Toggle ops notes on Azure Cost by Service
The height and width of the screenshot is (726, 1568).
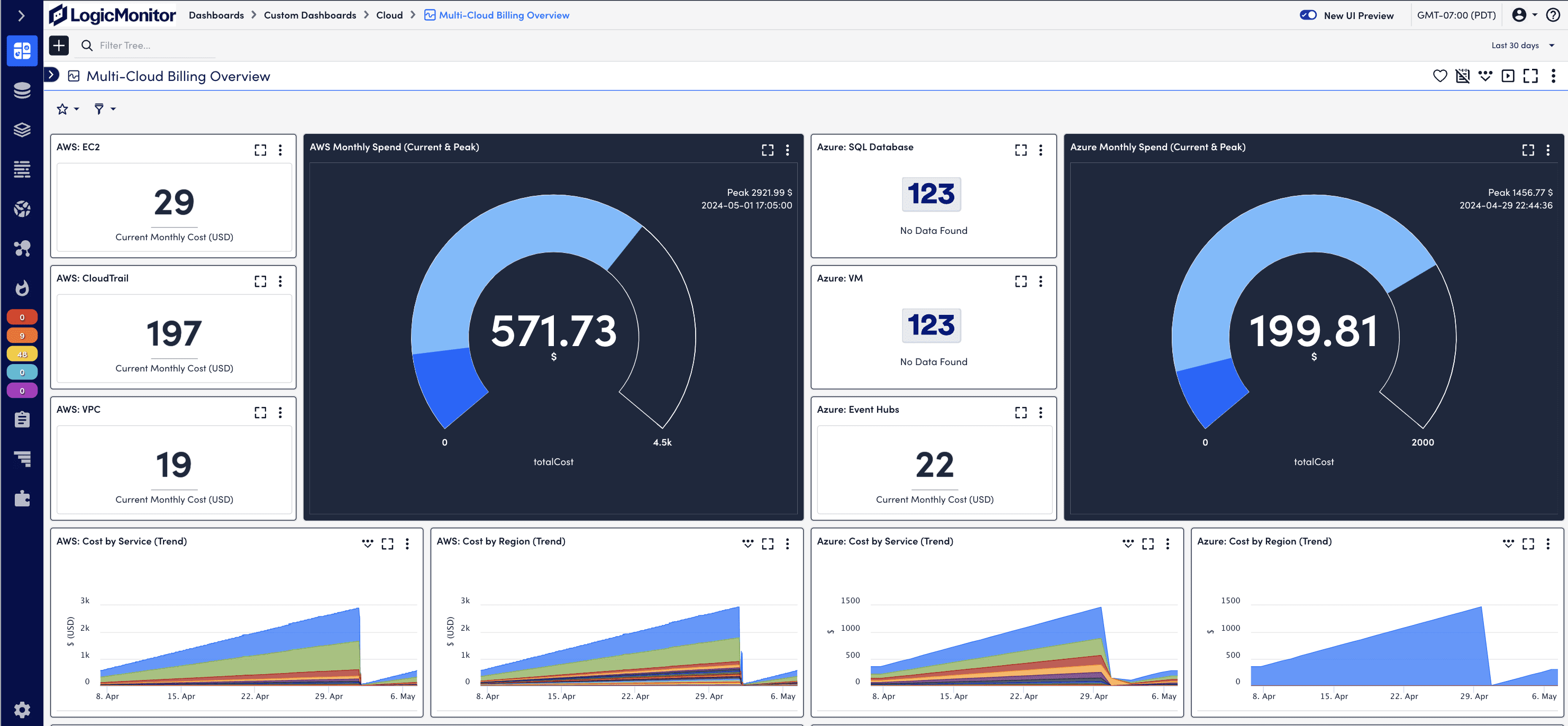pos(1128,543)
